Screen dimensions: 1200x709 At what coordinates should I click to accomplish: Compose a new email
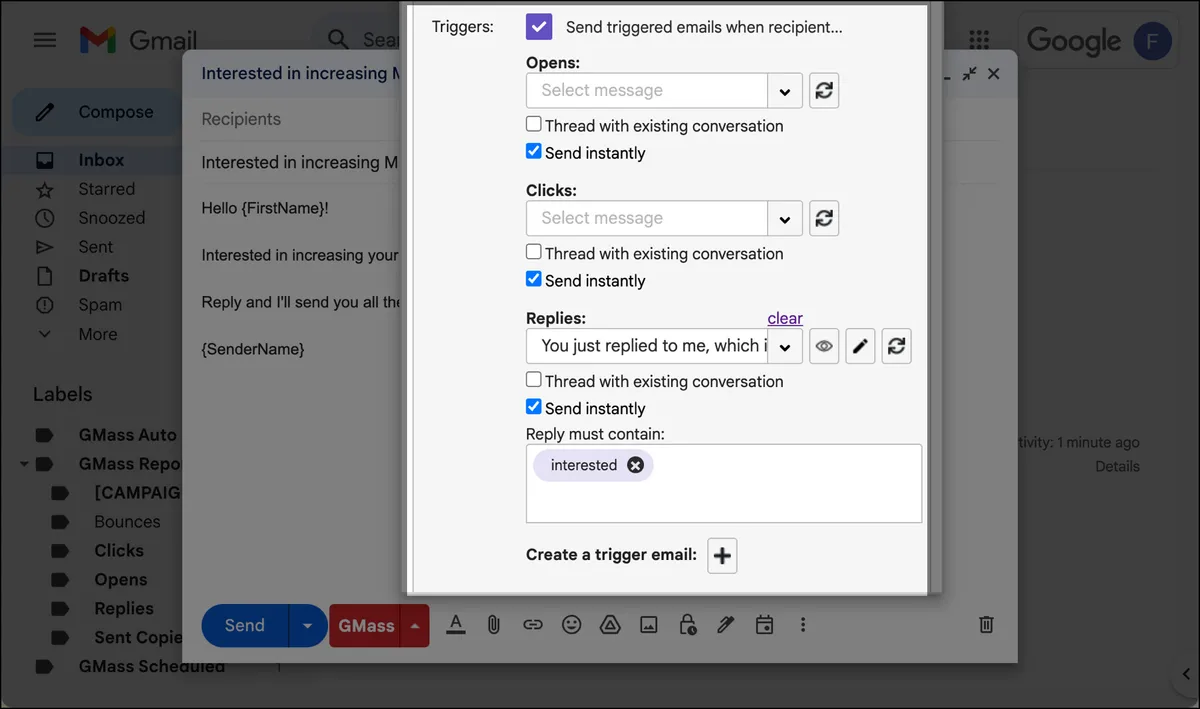pos(97,112)
